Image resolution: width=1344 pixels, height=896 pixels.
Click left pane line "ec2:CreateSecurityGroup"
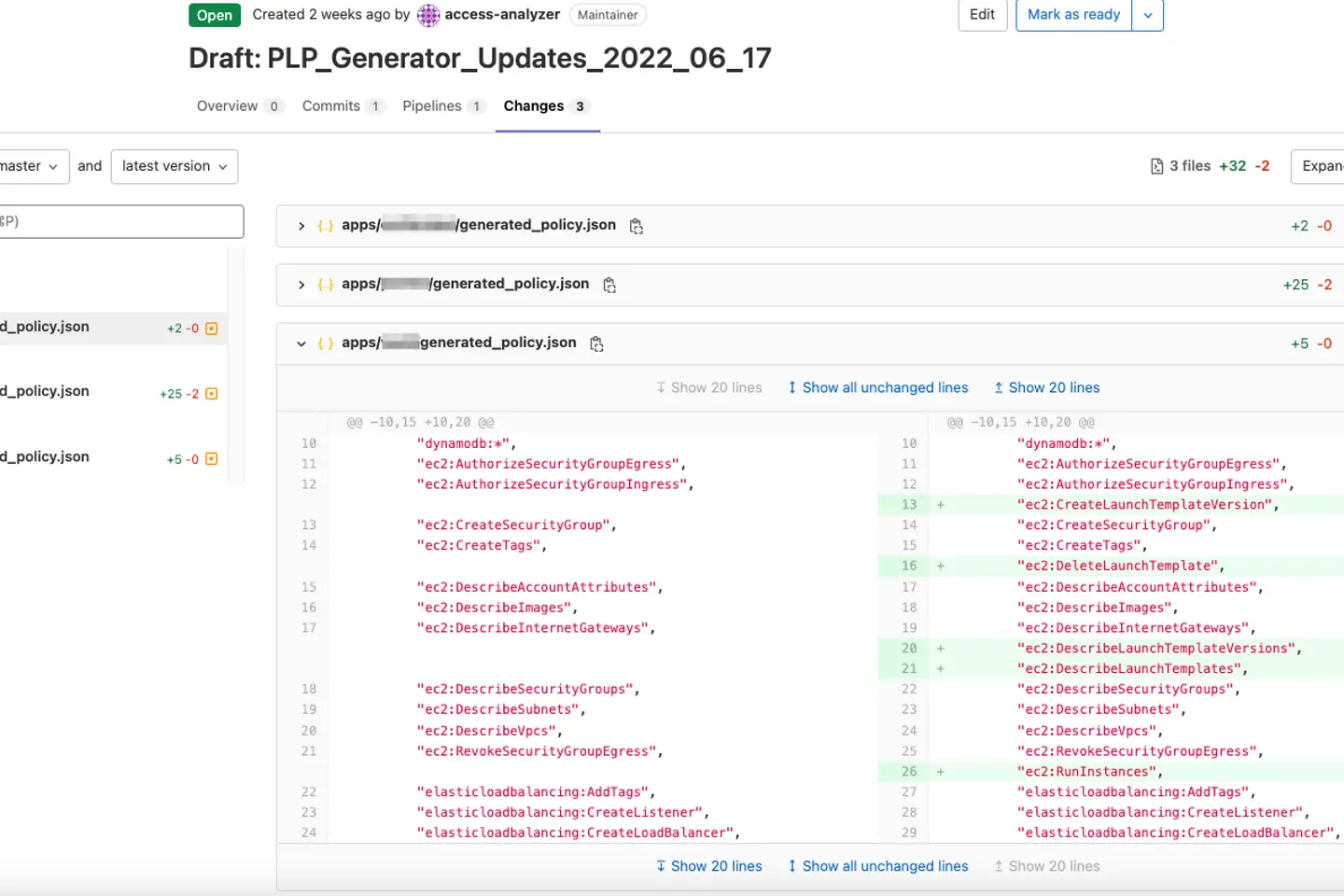517,525
